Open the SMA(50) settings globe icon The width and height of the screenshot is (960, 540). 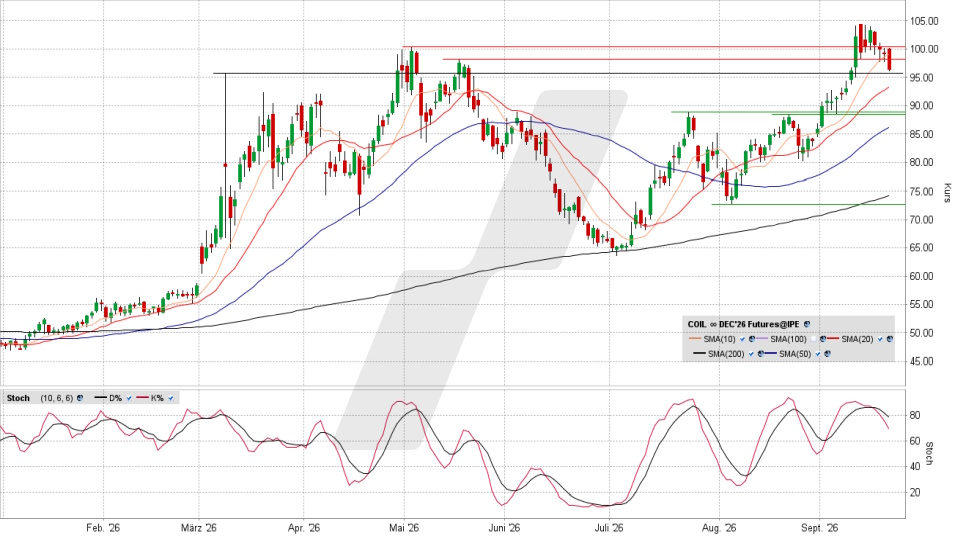tap(827, 354)
